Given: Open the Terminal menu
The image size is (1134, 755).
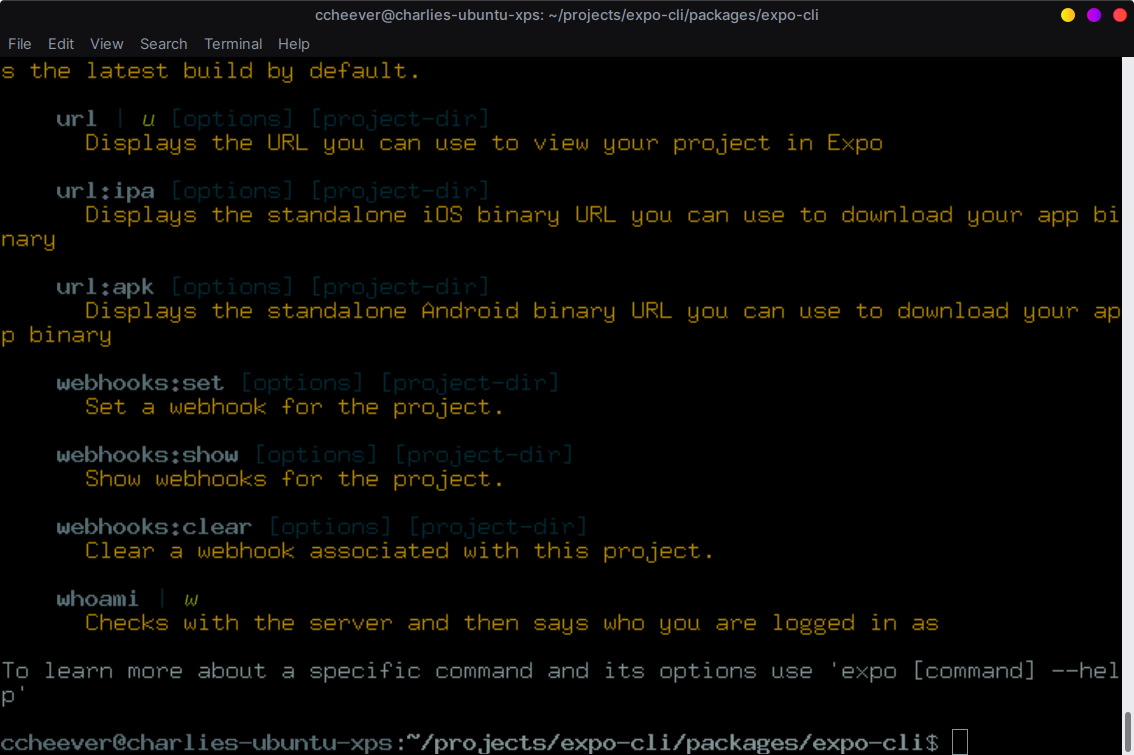Looking at the screenshot, I should pos(233,44).
